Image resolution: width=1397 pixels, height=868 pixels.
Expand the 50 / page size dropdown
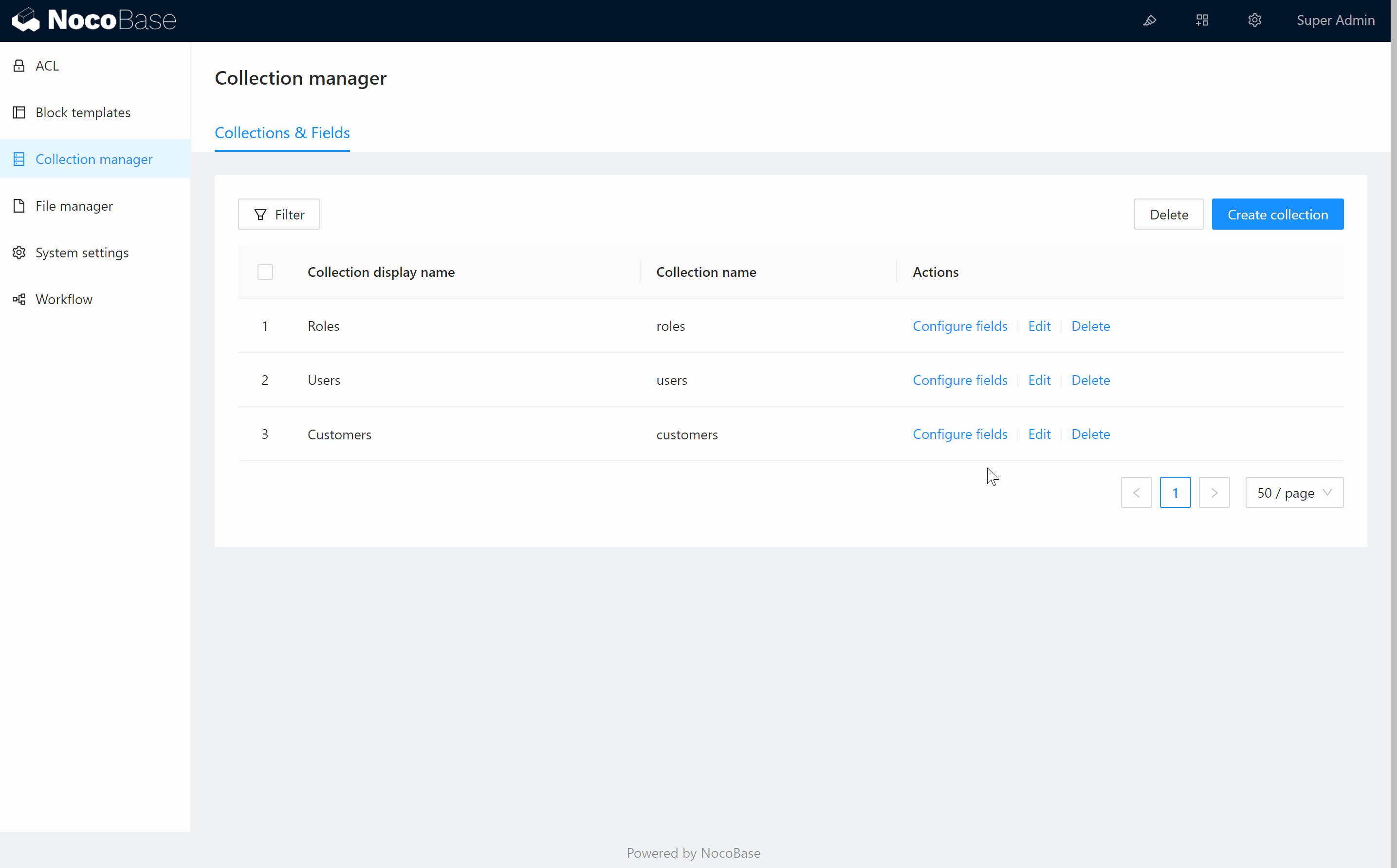(1294, 492)
